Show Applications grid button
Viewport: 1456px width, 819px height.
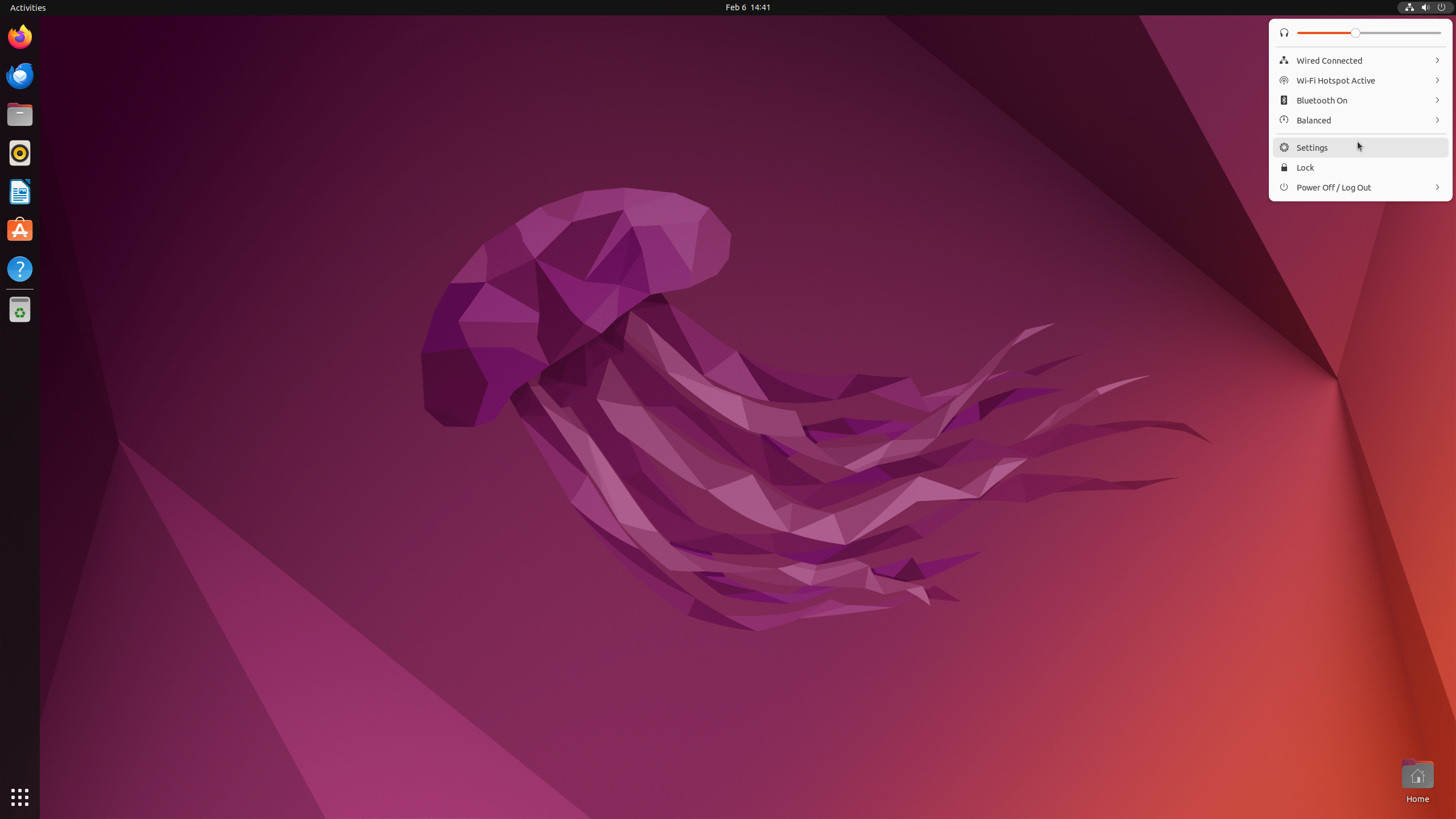[x=20, y=797]
